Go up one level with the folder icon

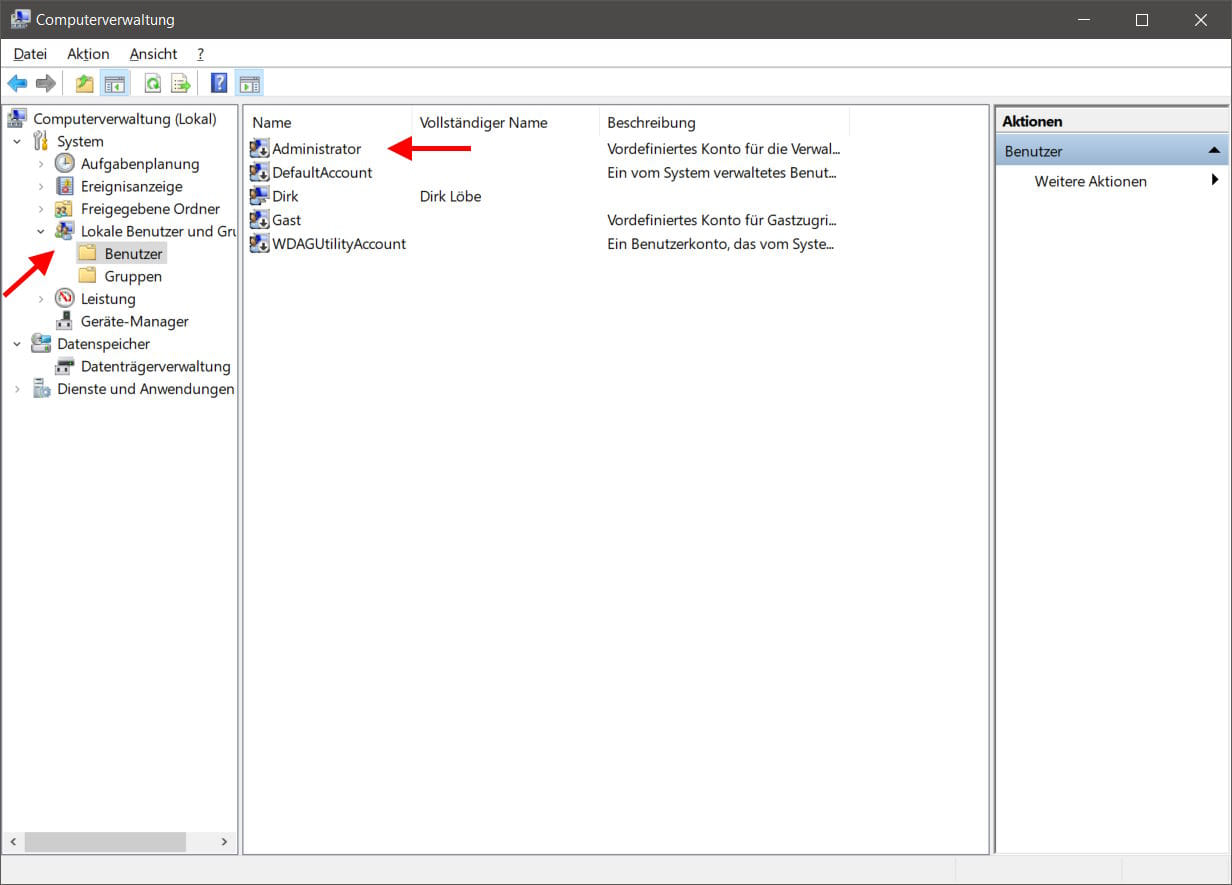pyautogui.click(x=85, y=83)
